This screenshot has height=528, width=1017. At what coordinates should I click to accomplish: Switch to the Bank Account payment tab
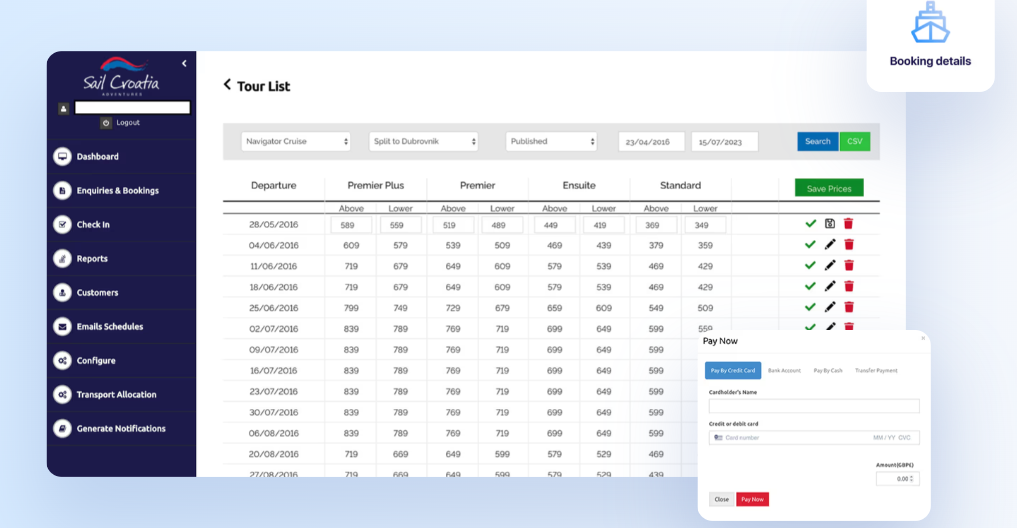784,371
